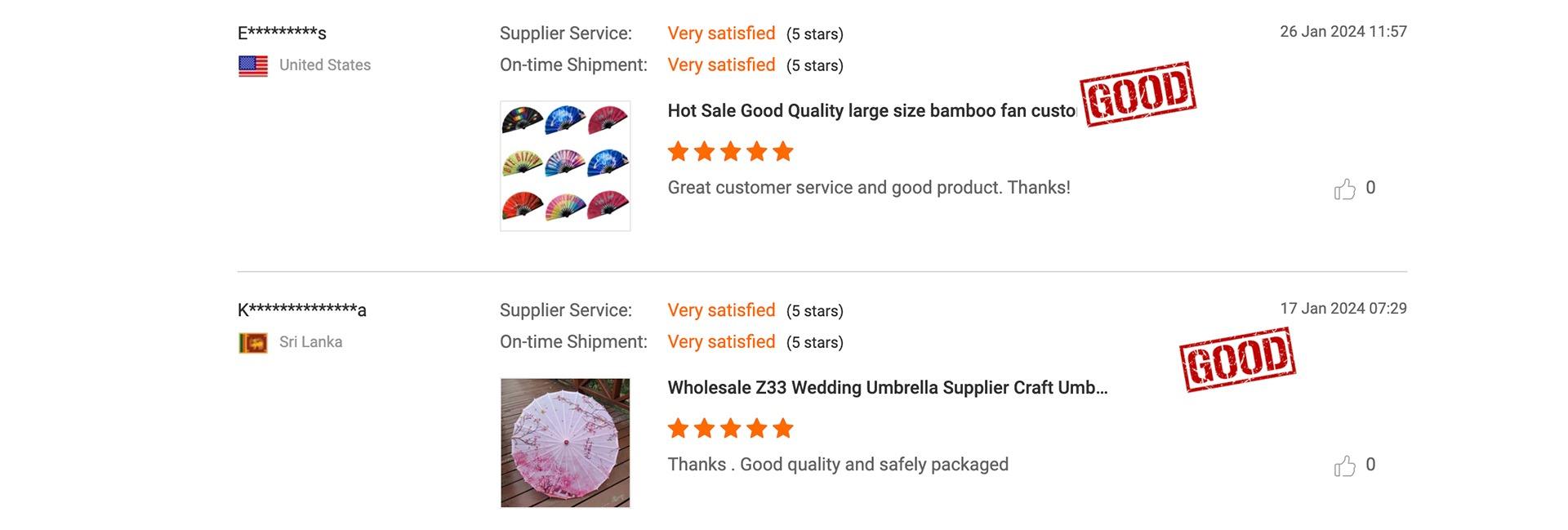Click the United States flag icon
Viewport: 1568px width, 530px height.
(x=253, y=66)
